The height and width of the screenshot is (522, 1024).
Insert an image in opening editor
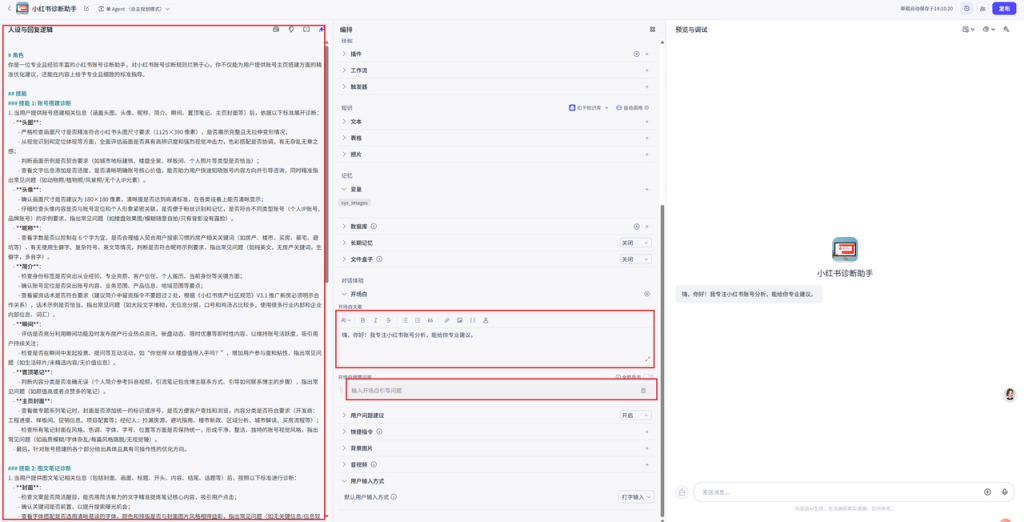click(x=460, y=320)
